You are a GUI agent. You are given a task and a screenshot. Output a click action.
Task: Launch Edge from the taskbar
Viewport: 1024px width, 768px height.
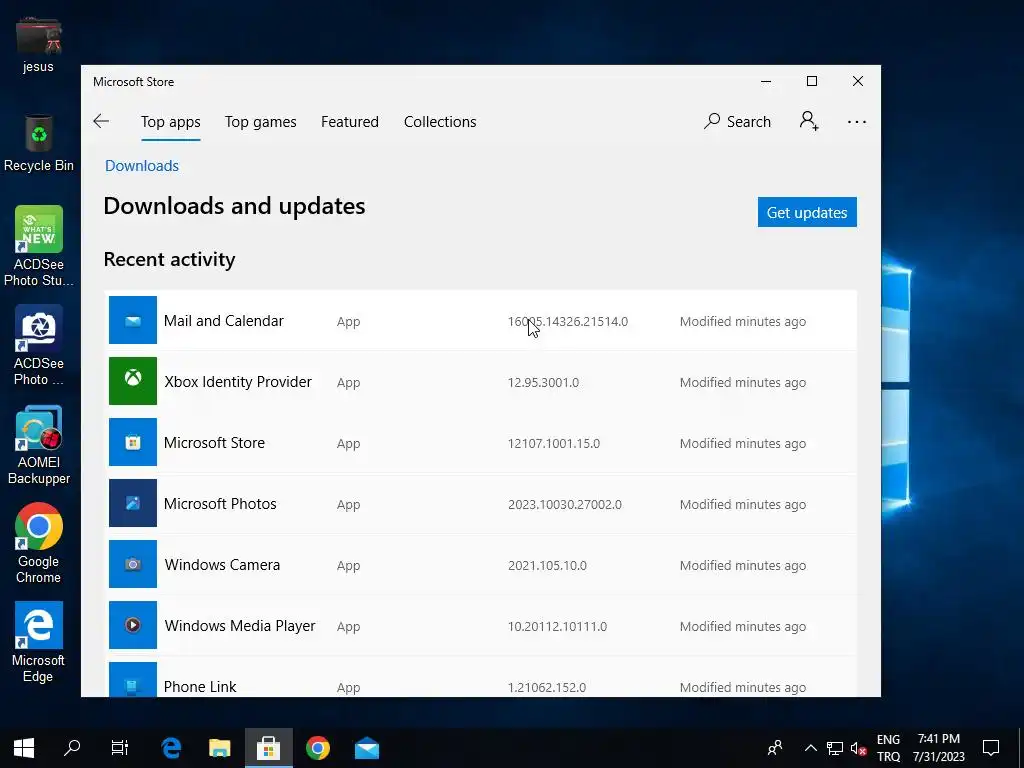(x=171, y=748)
